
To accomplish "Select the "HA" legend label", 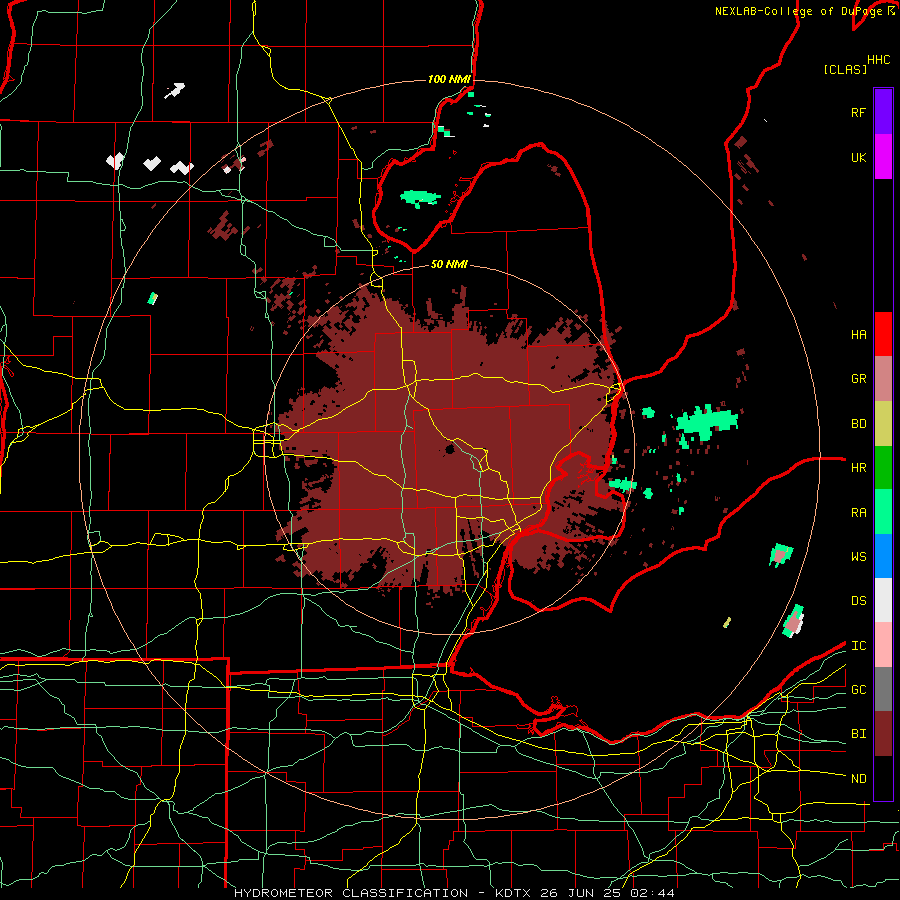I will click(858, 335).
